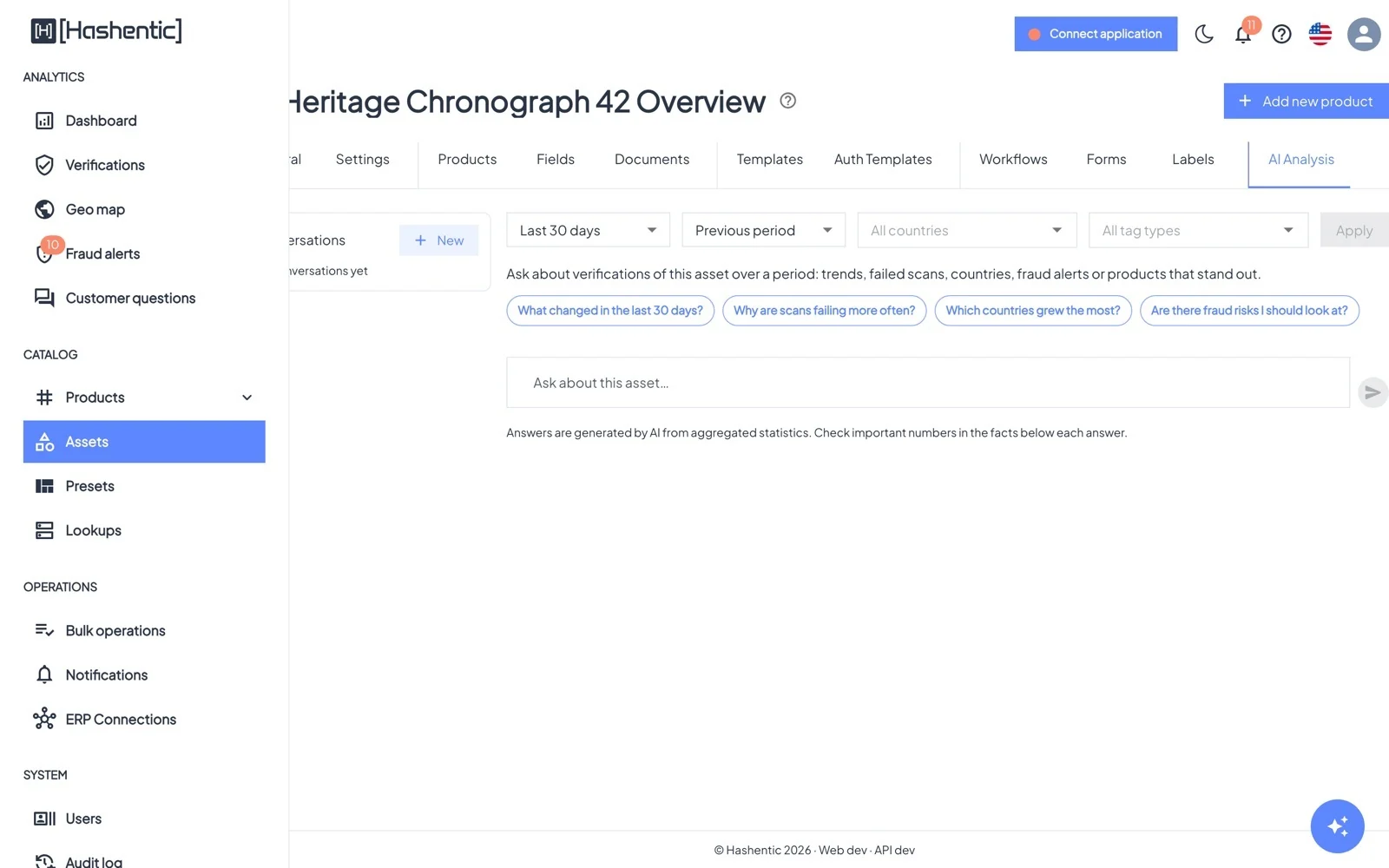Screen dimensions: 1389x868
Task: Open Notifications sidebar item
Action: 144,674
